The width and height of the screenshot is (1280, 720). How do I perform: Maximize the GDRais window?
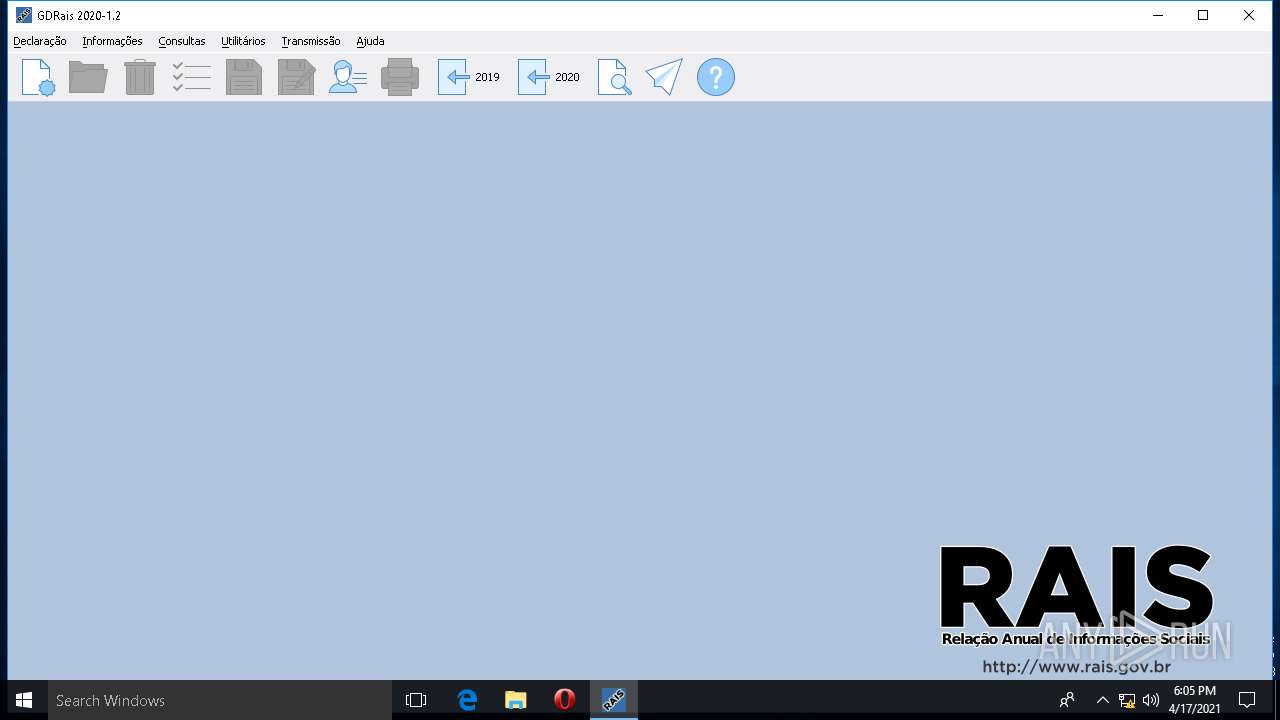coord(1203,15)
